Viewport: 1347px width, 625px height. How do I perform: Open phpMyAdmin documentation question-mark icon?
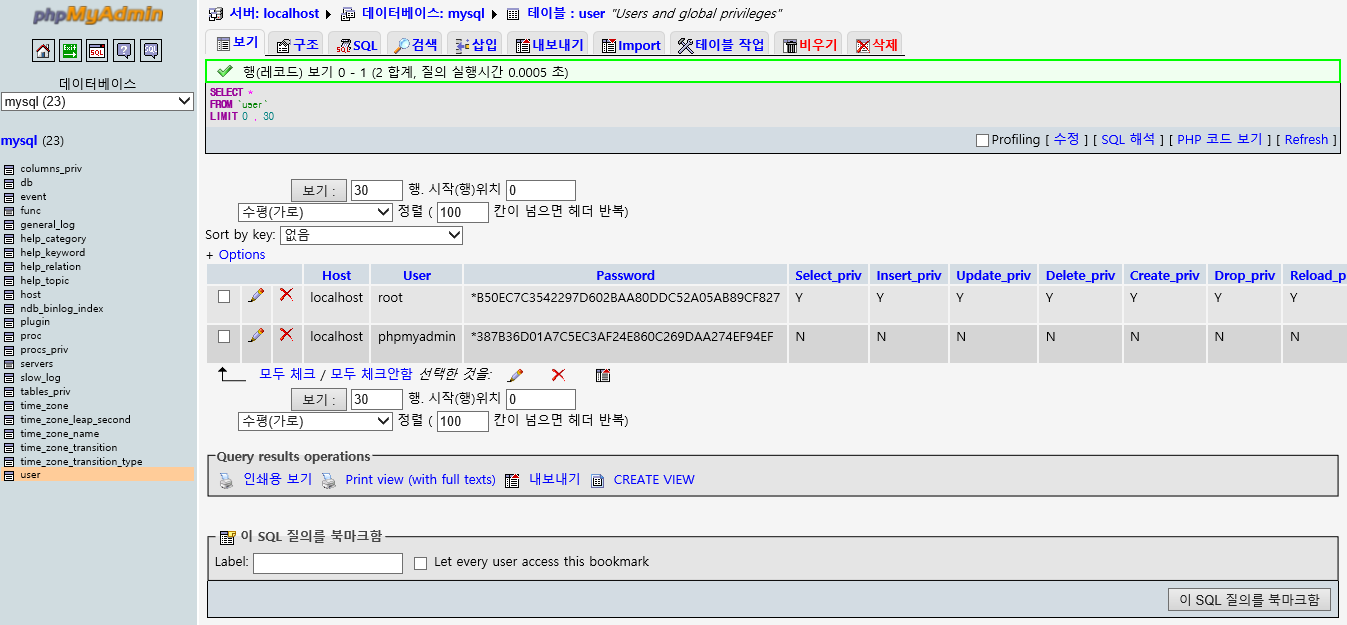pos(124,51)
